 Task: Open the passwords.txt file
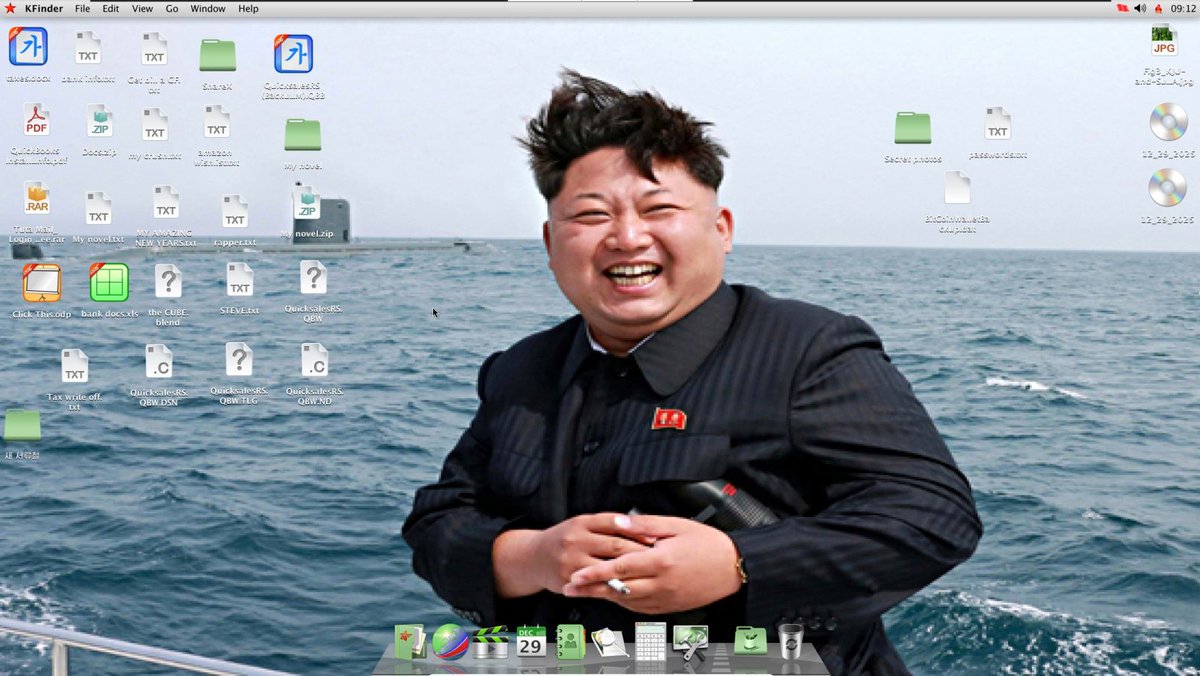click(x=997, y=125)
